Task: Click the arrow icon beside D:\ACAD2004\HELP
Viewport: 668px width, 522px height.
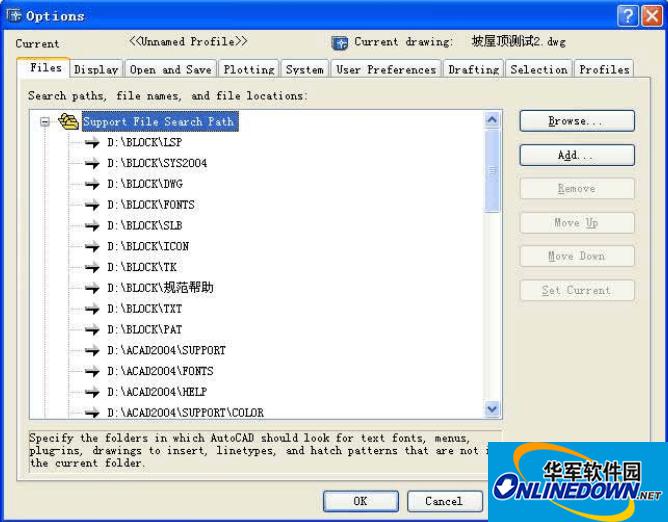Action: pyautogui.click(x=92, y=392)
